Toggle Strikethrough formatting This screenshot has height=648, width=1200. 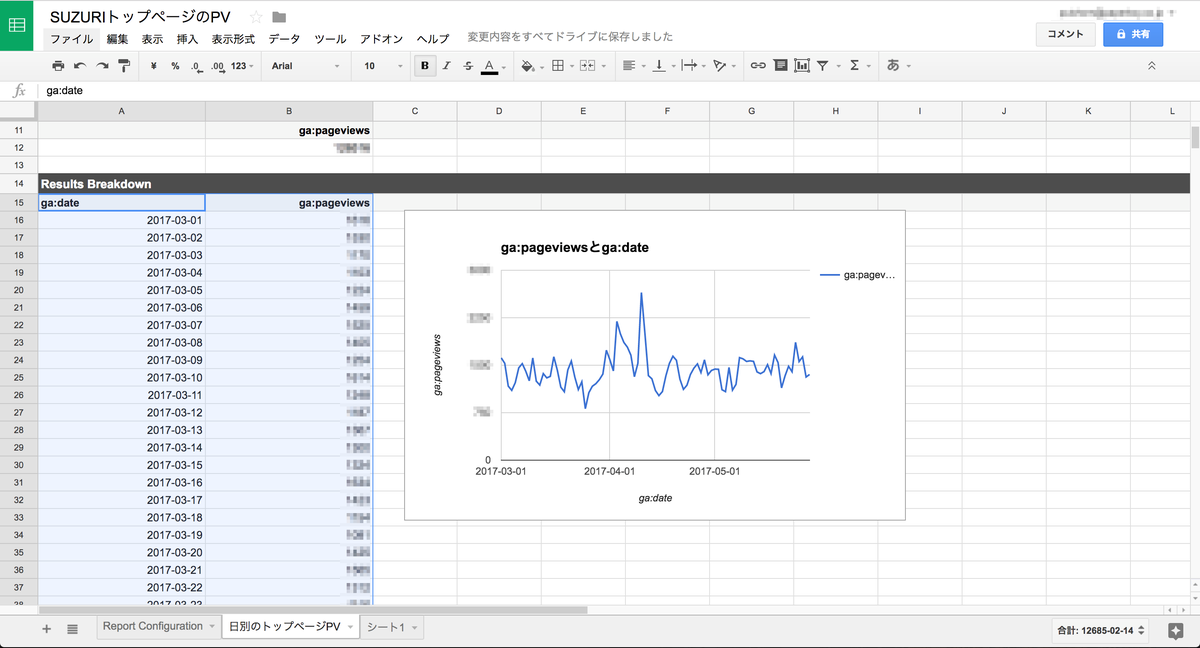pyautogui.click(x=468, y=66)
